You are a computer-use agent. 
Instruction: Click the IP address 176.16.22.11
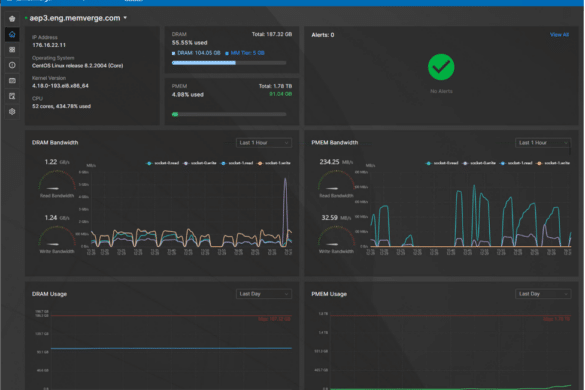pyautogui.click(x=49, y=45)
